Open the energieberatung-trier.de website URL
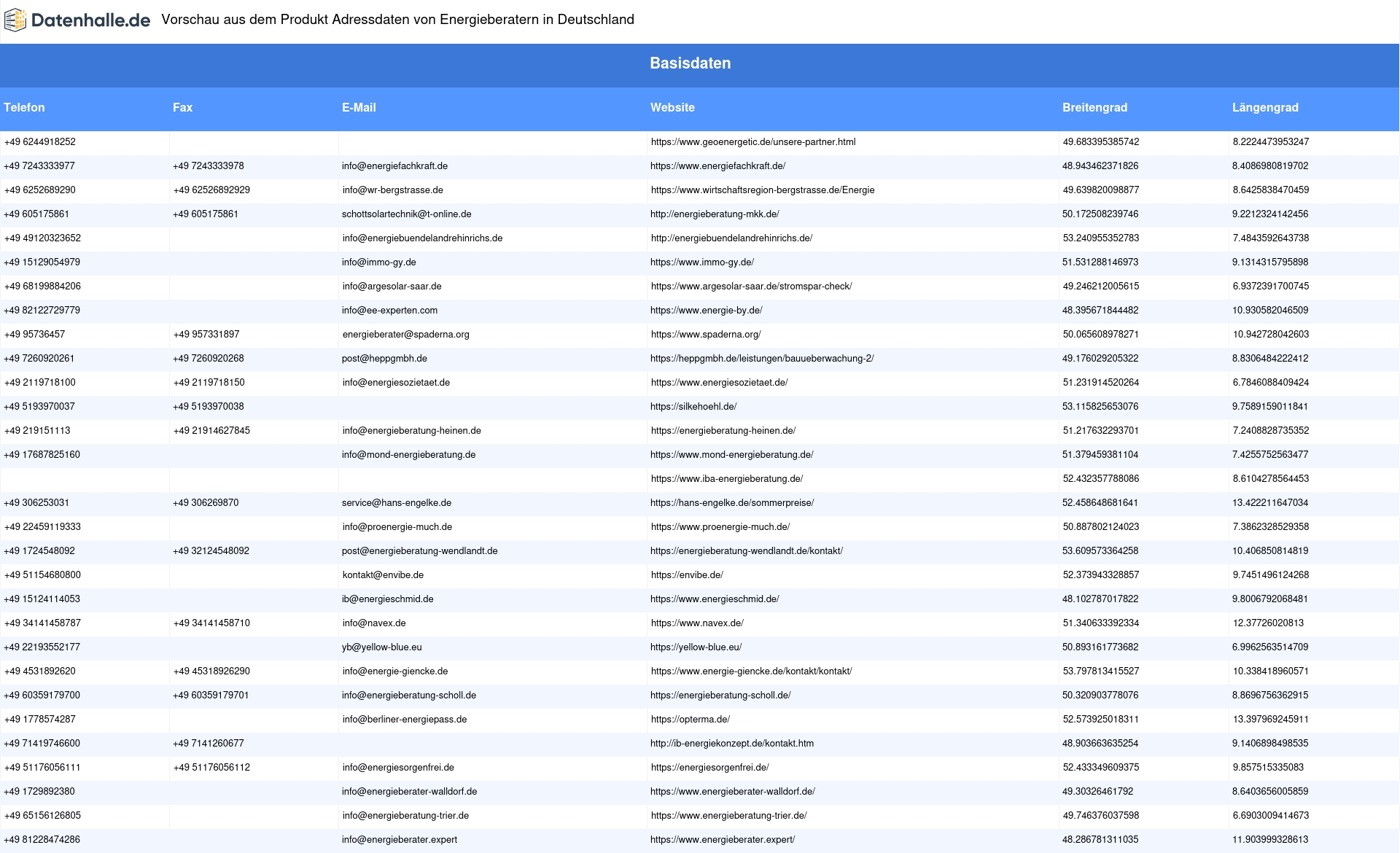This screenshot has height=853, width=1400. pyautogui.click(x=729, y=816)
